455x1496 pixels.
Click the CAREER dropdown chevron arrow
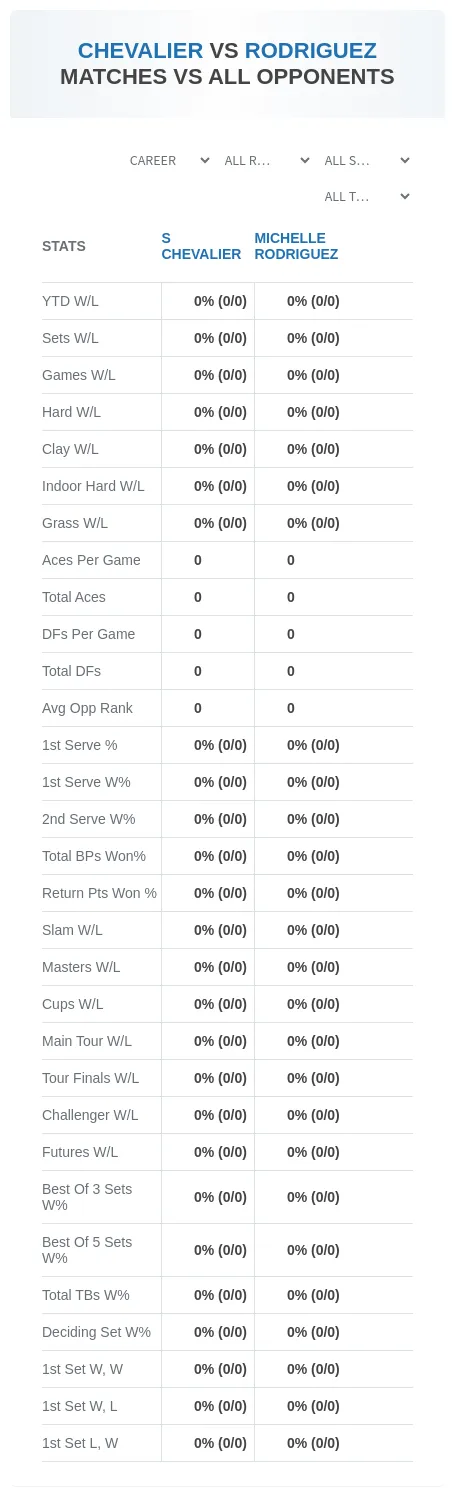tap(205, 160)
